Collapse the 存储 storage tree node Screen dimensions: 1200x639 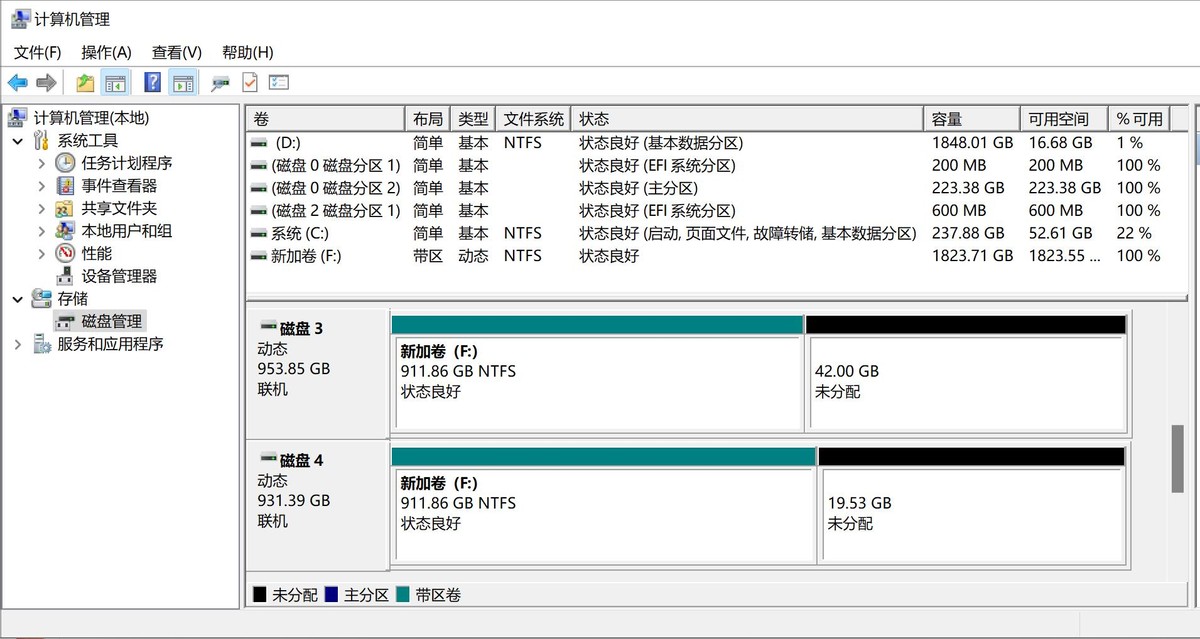point(18,299)
